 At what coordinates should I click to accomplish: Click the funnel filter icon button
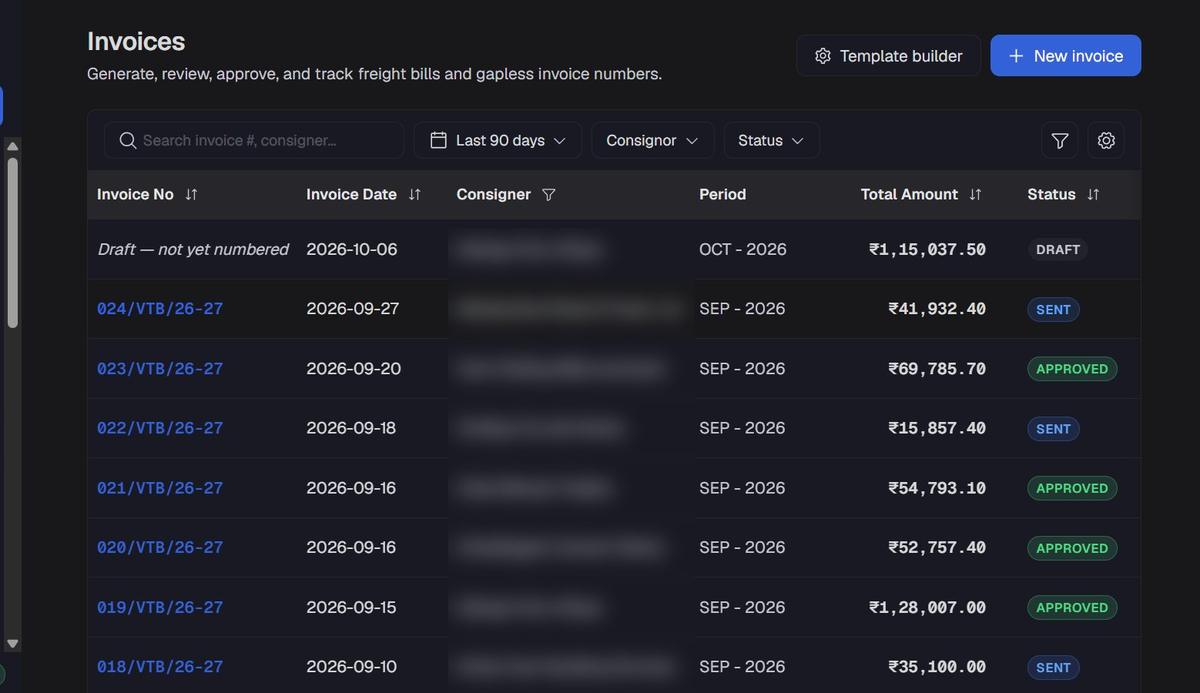(1060, 141)
